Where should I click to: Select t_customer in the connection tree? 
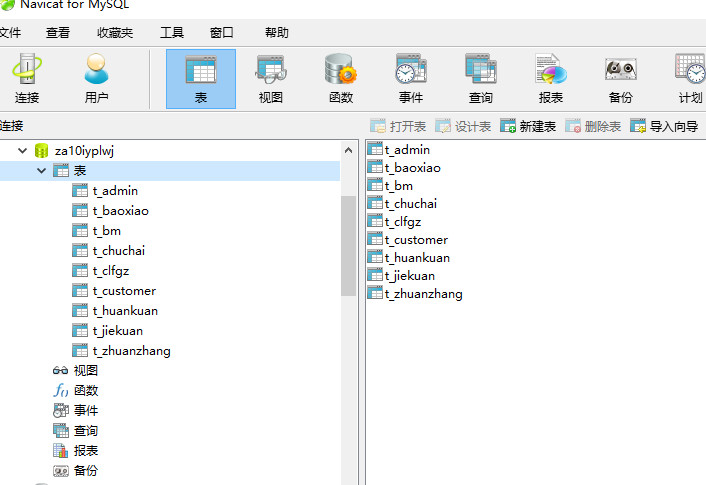click(x=124, y=291)
